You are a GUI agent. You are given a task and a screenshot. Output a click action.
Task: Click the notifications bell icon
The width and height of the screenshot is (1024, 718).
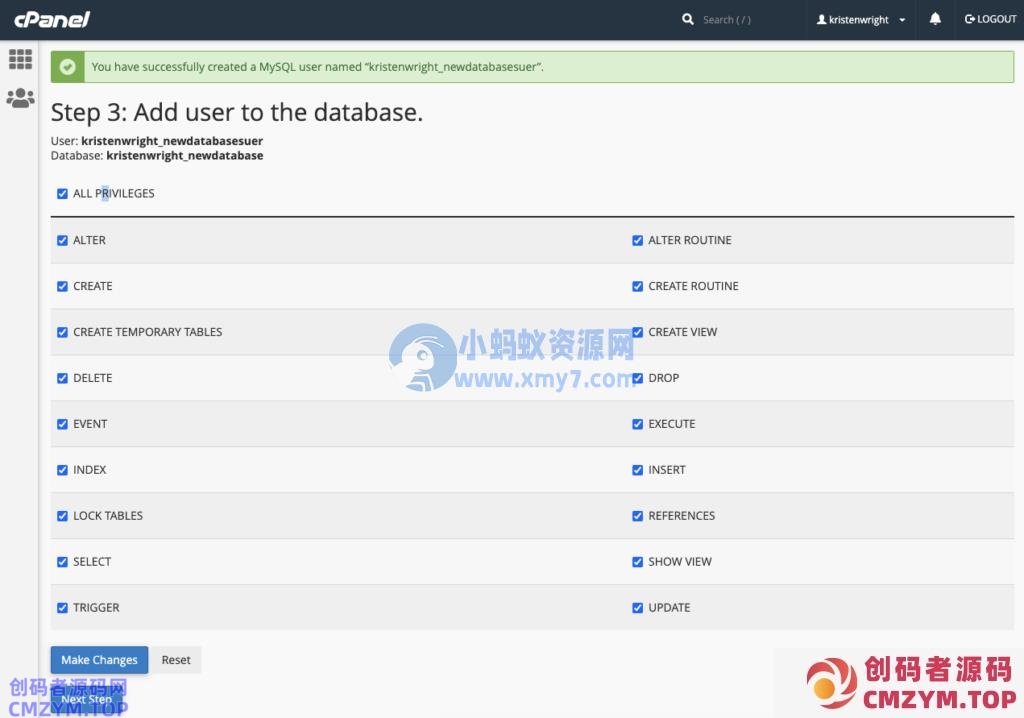click(935, 19)
